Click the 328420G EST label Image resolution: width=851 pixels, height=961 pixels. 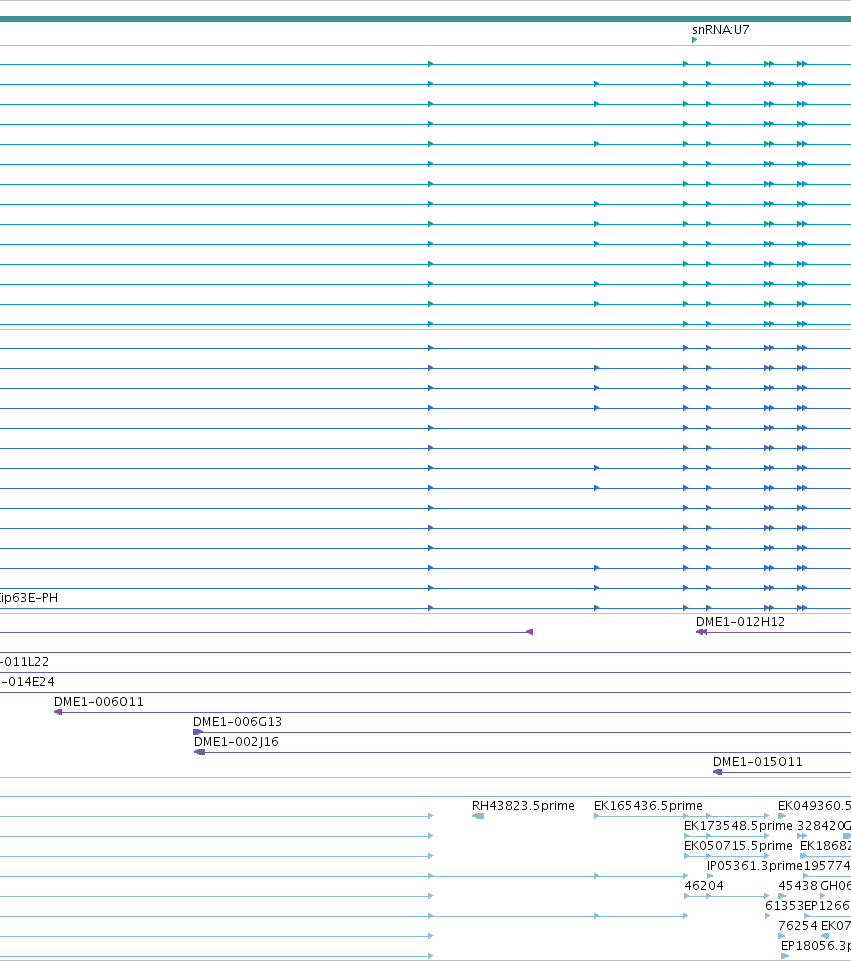[824, 826]
